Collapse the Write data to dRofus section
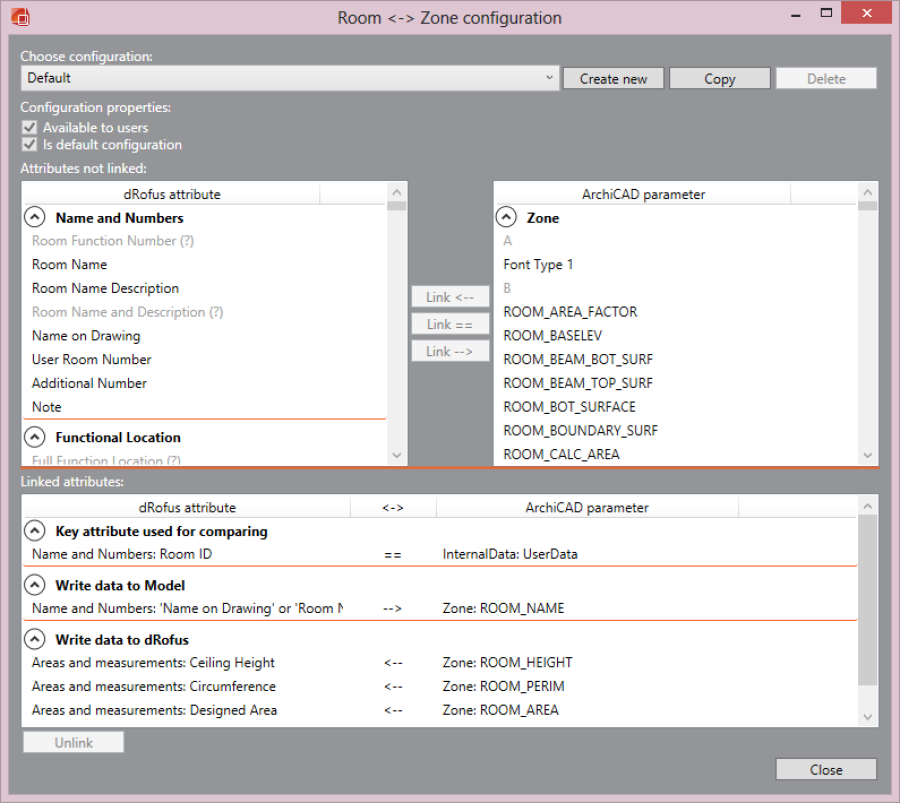 (35, 639)
